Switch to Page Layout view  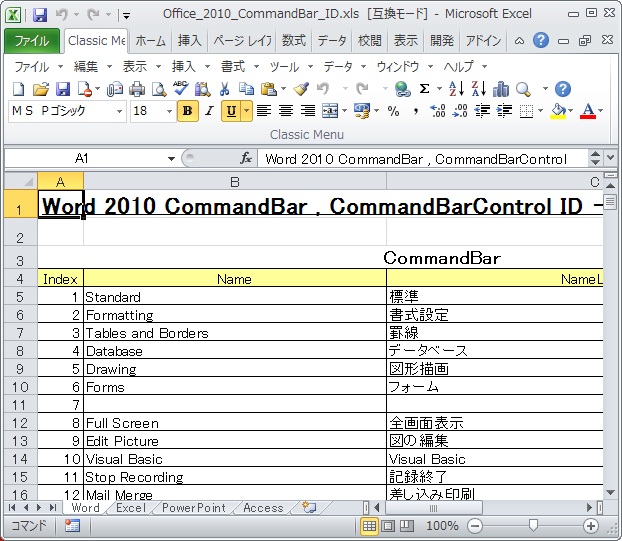388,526
